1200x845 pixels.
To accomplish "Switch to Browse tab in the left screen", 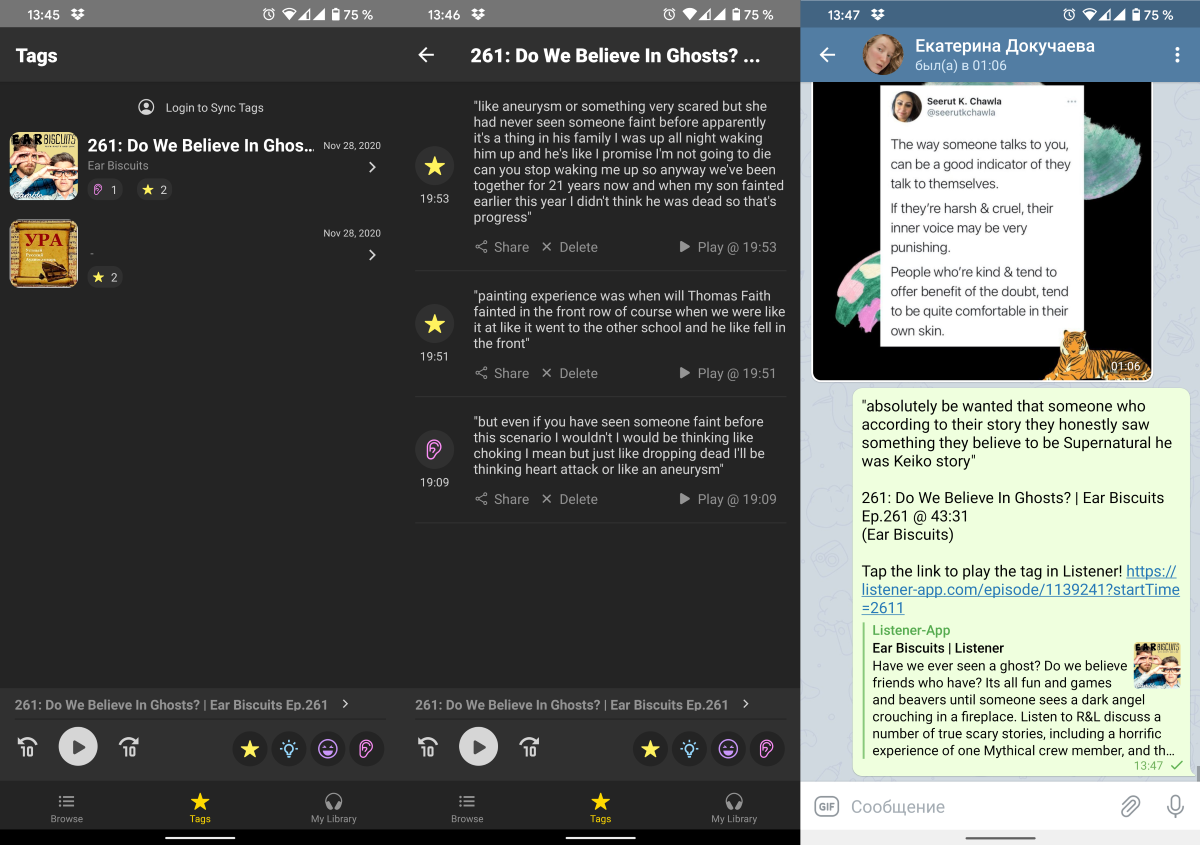I will pyautogui.click(x=67, y=808).
